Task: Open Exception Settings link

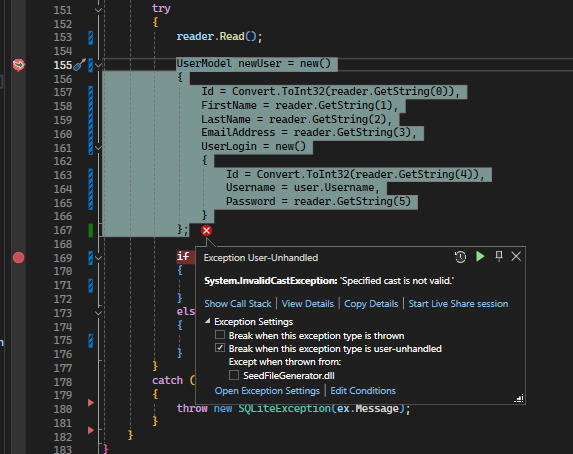Action: pyautogui.click(x=267, y=391)
